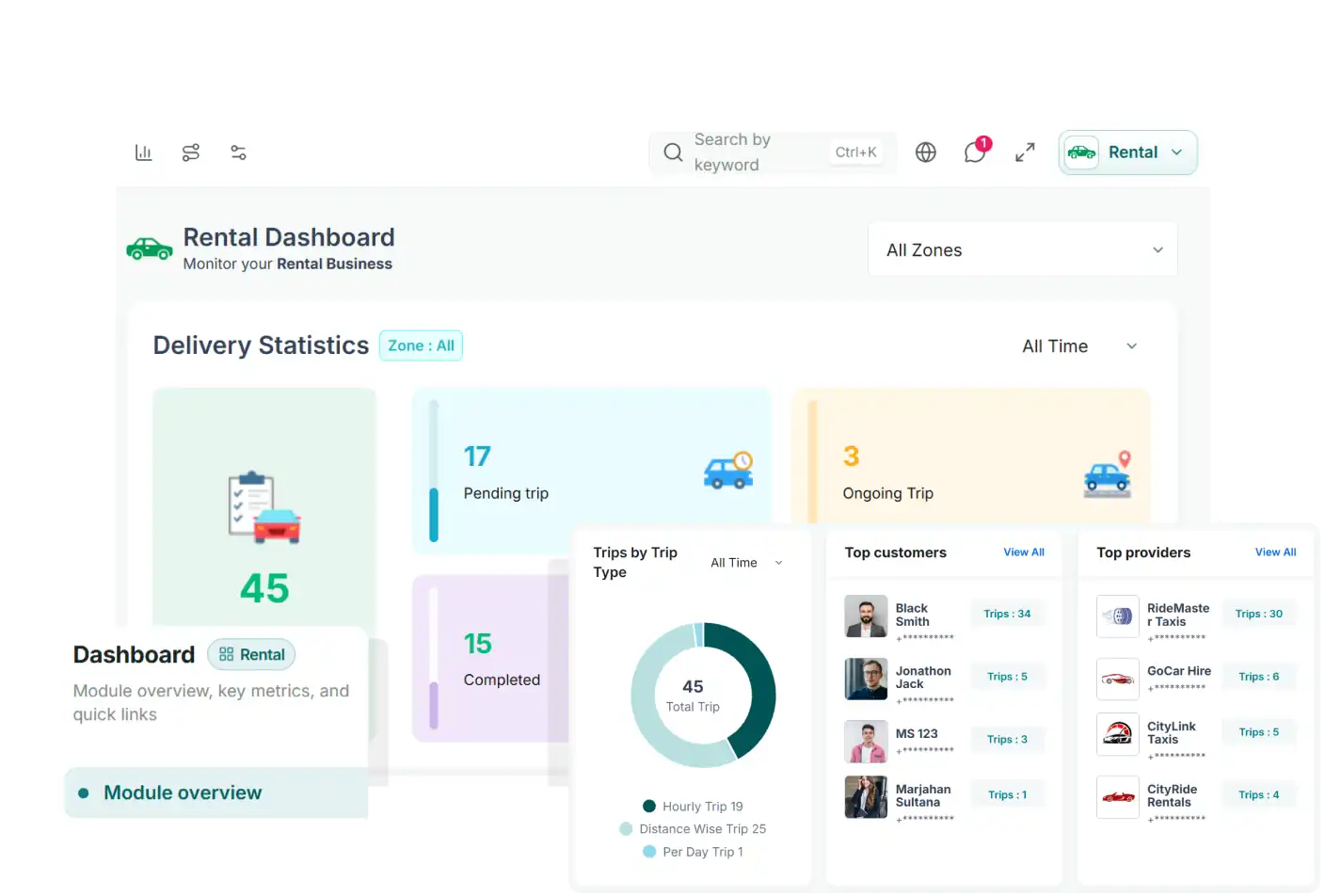Click the Rental Dashboard heading

tap(289, 237)
